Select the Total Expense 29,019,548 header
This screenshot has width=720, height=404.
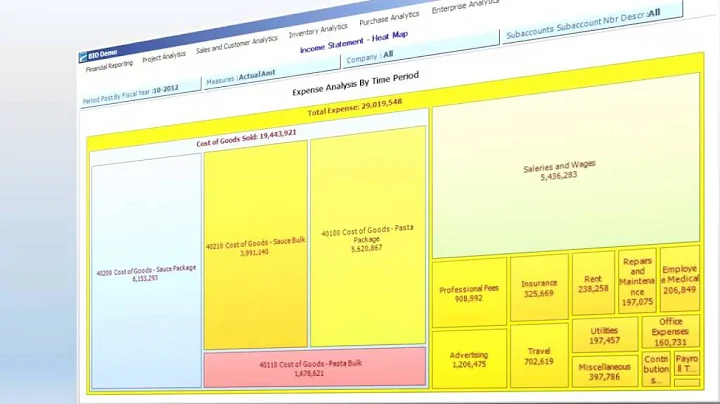click(x=355, y=108)
